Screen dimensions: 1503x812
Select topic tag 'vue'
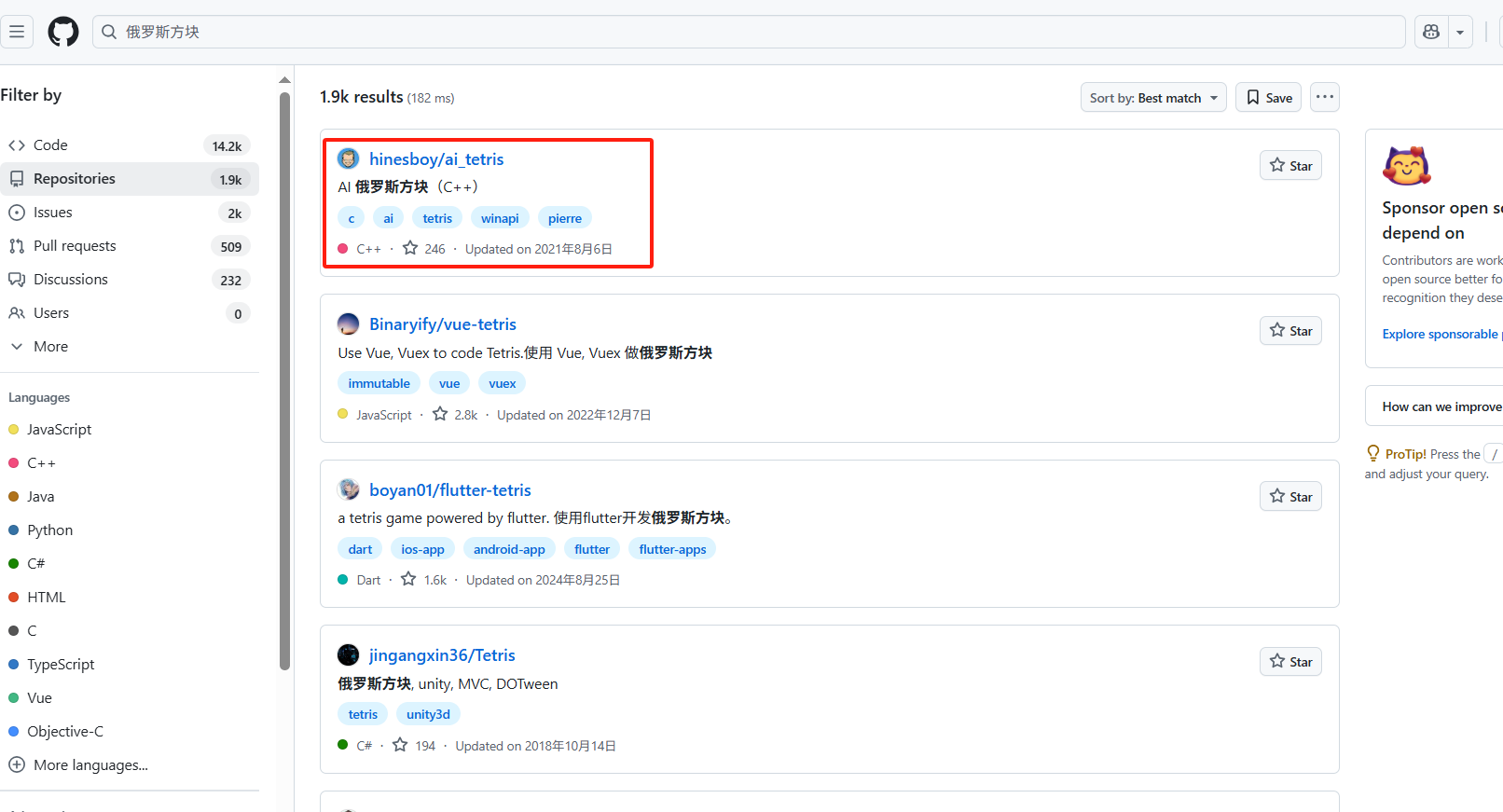click(x=449, y=383)
